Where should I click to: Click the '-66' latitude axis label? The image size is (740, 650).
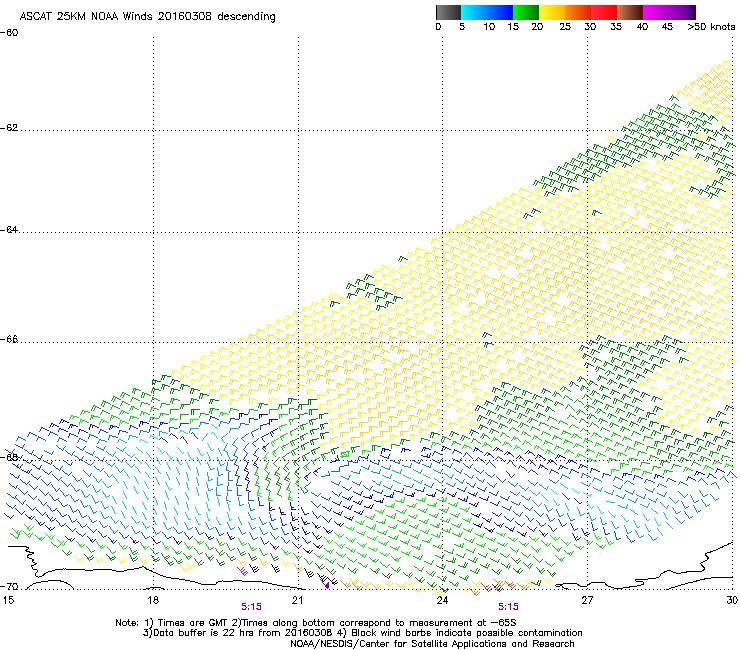[x=9, y=339]
